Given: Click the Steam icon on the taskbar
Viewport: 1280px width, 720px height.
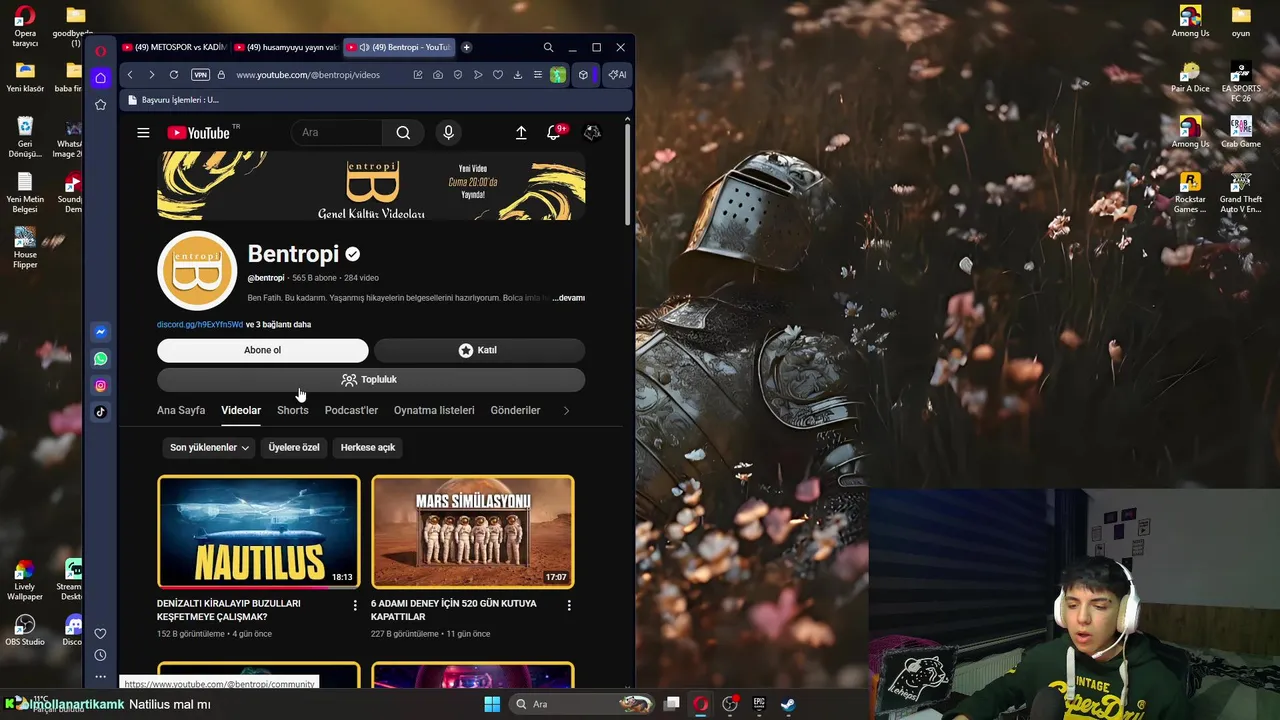Looking at the screenshot, I should (x=788, y=704).
